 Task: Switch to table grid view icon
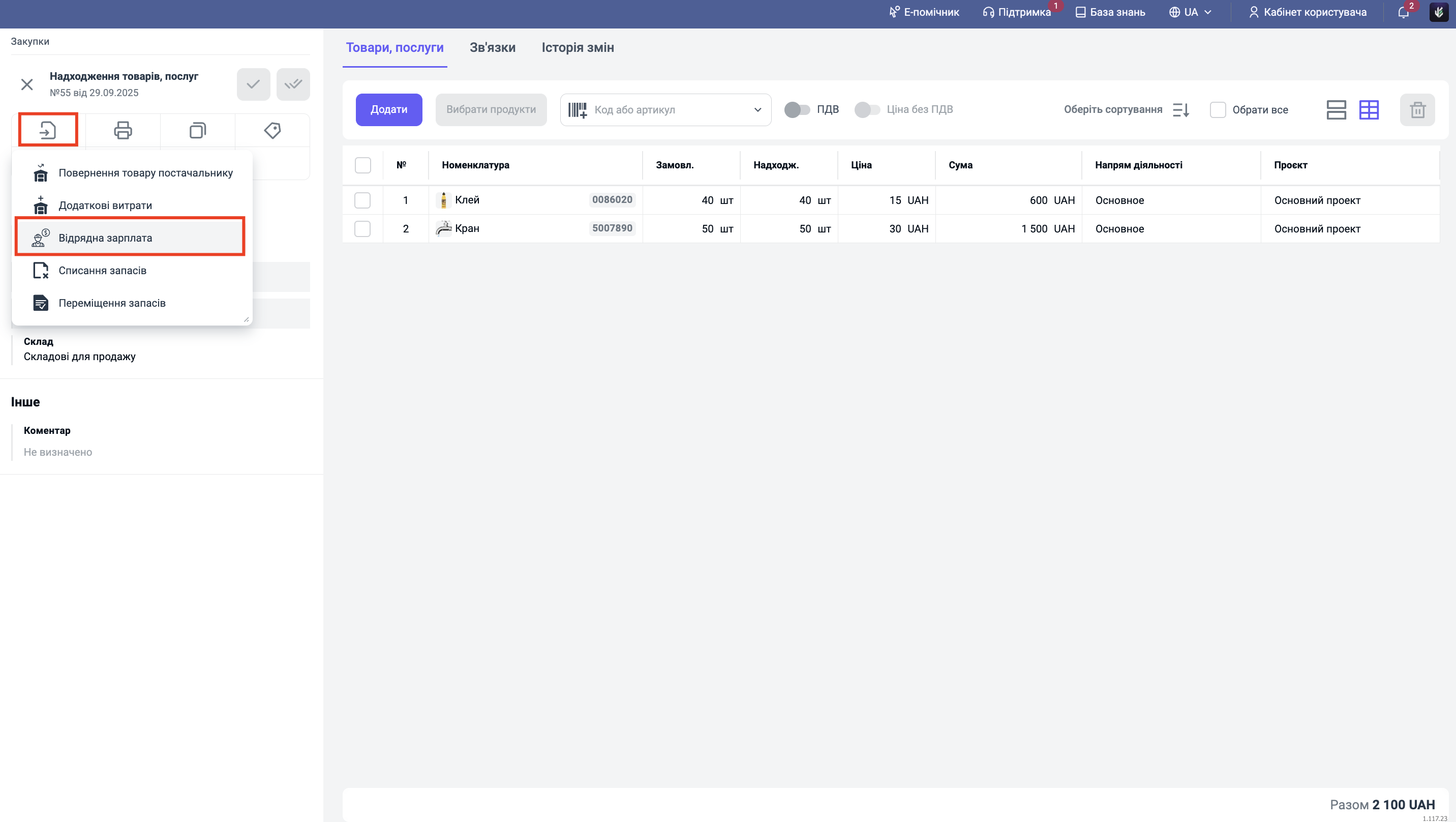[1369, 110]
